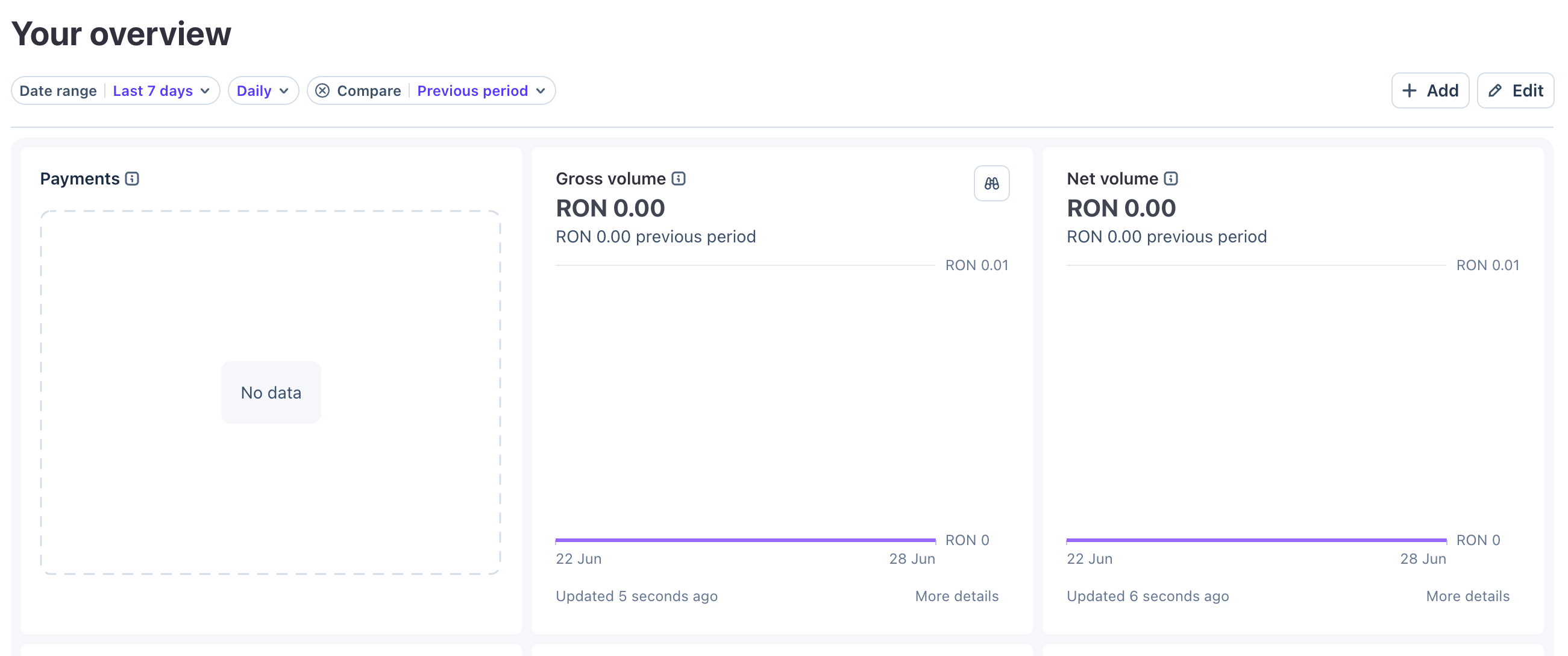Click Net volume previous period text
1568x656 pixels.
point(1166,236)
